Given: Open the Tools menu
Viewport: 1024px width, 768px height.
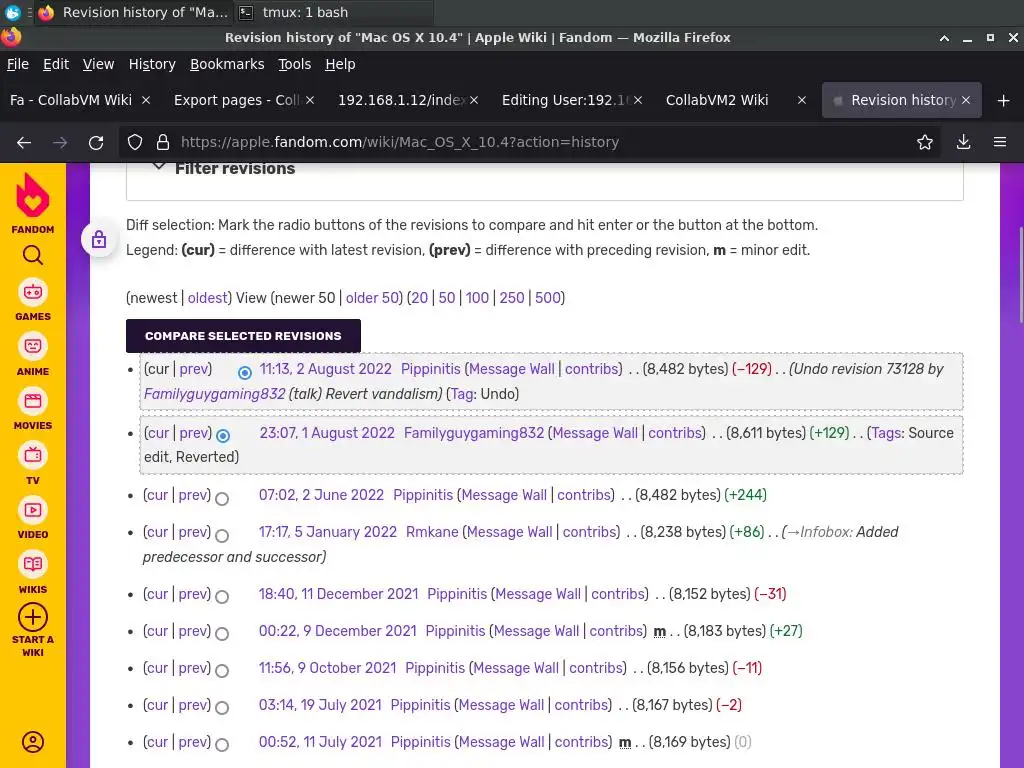Looking at the screenshot, I should (295, 64).
